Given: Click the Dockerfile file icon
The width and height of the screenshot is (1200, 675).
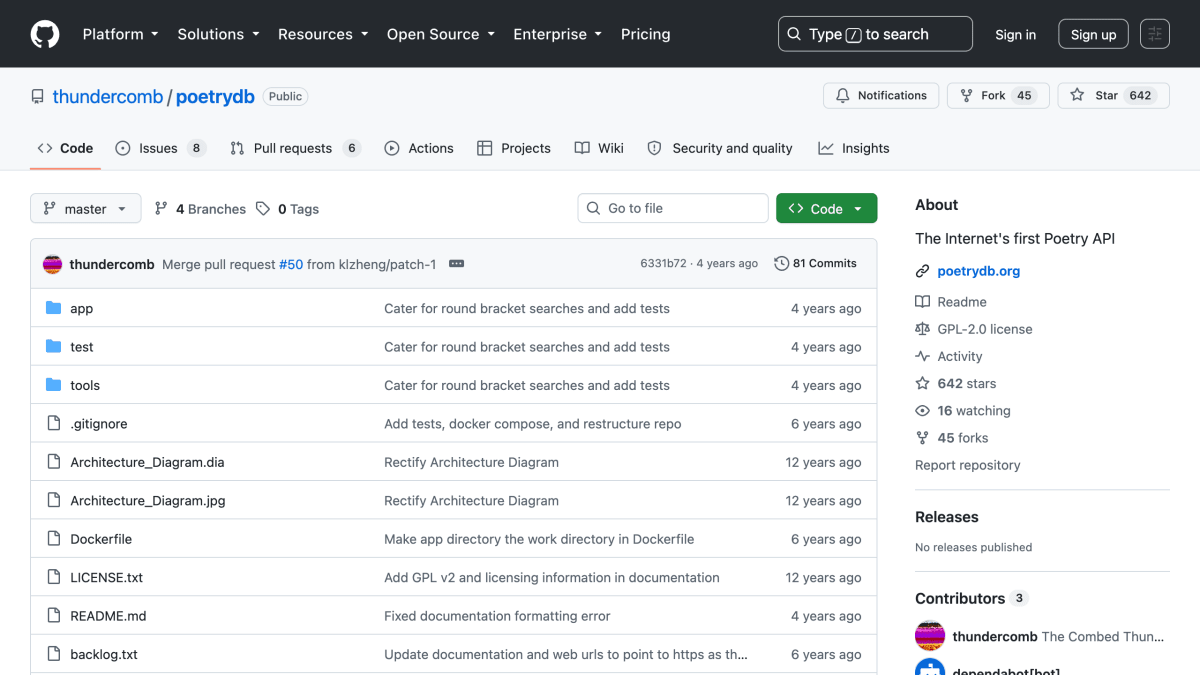Looking at the screenshot, I should (54, 538).
